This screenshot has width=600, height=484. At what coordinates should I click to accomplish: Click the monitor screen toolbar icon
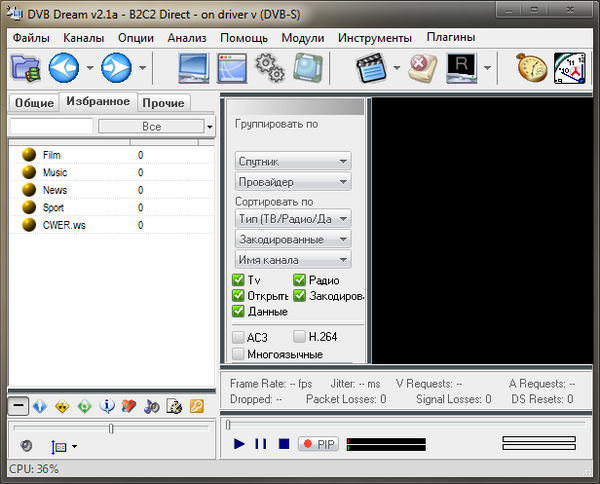pos(194,68)
